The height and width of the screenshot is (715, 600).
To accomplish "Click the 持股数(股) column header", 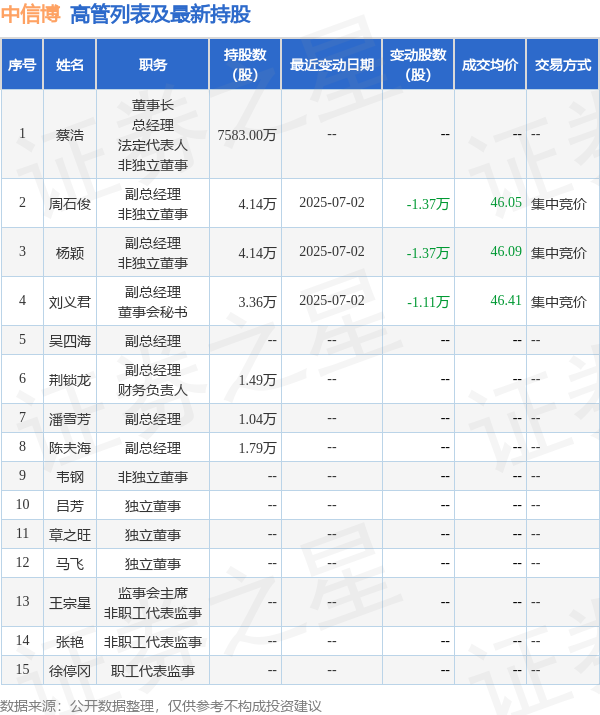I will coord(245,64).
